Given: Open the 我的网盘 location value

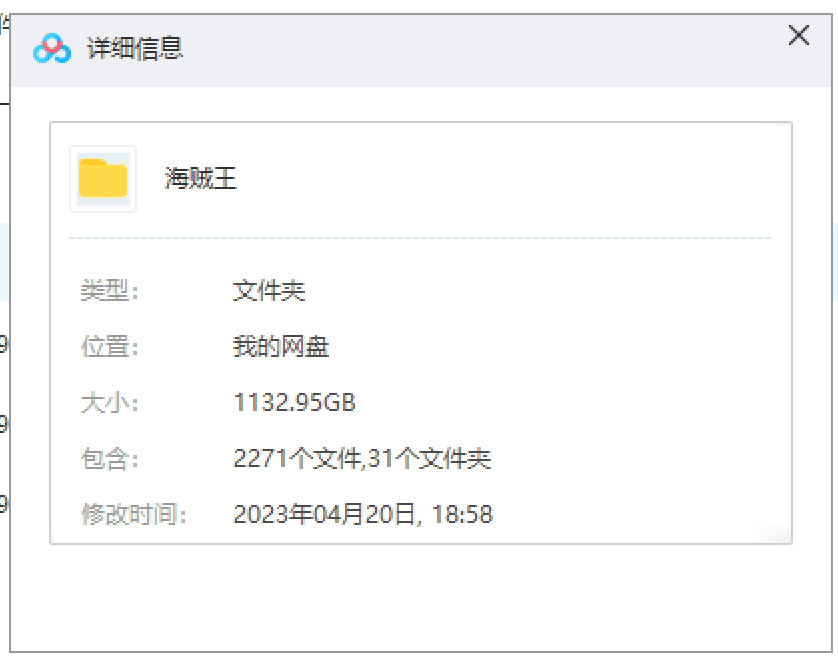Looking at the screenshot, I should 281,346.
